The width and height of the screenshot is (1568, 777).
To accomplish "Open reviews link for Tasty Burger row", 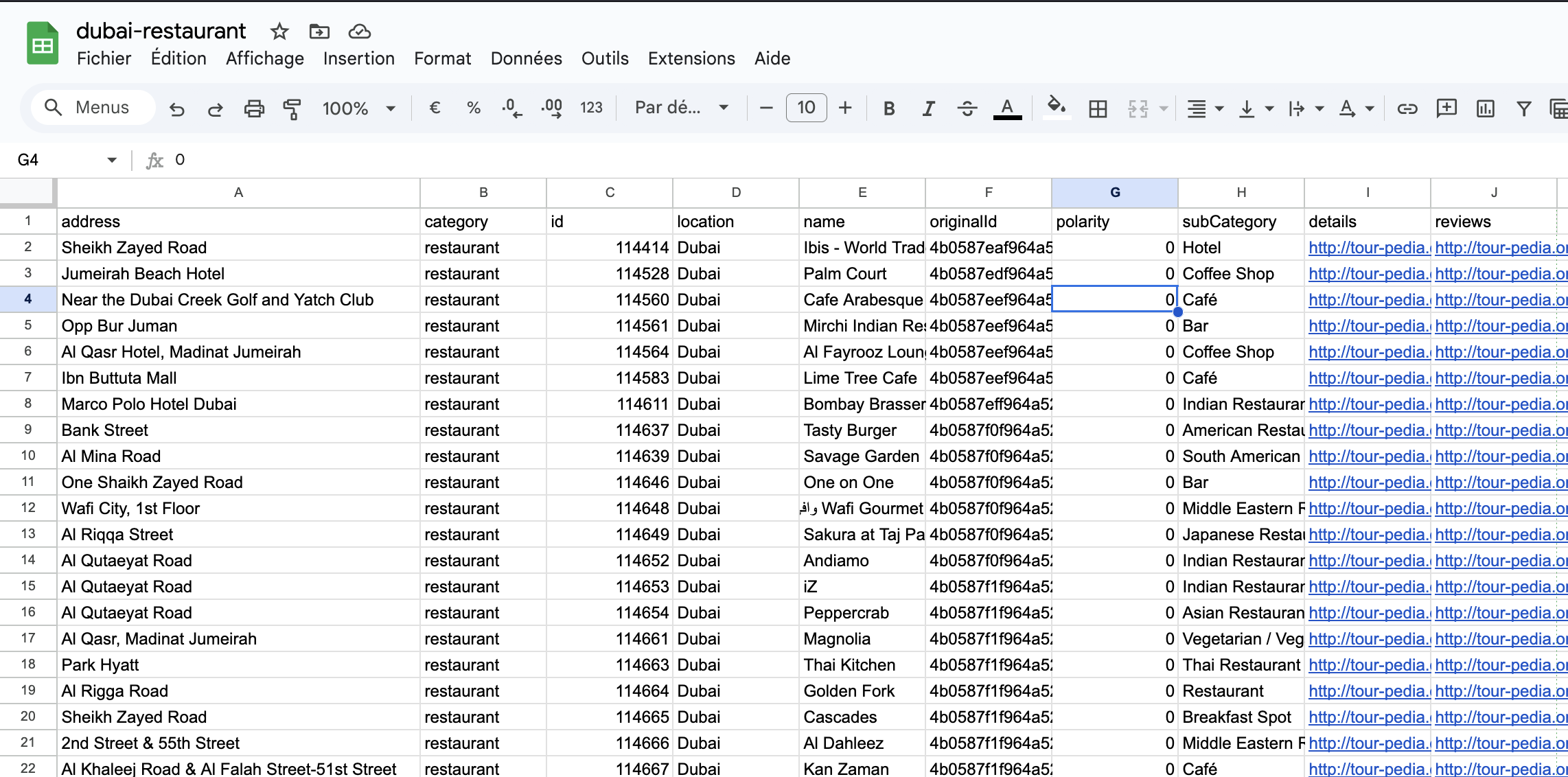I will [1501, 430].
